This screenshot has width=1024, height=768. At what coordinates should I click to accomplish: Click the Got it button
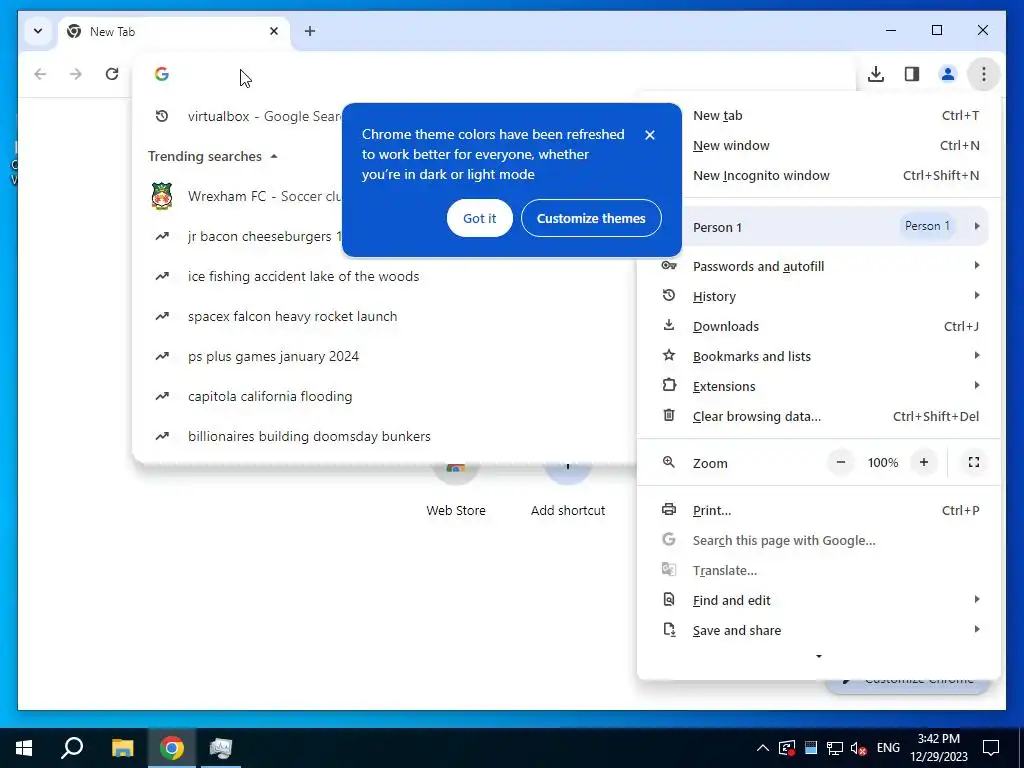point(480,218)
